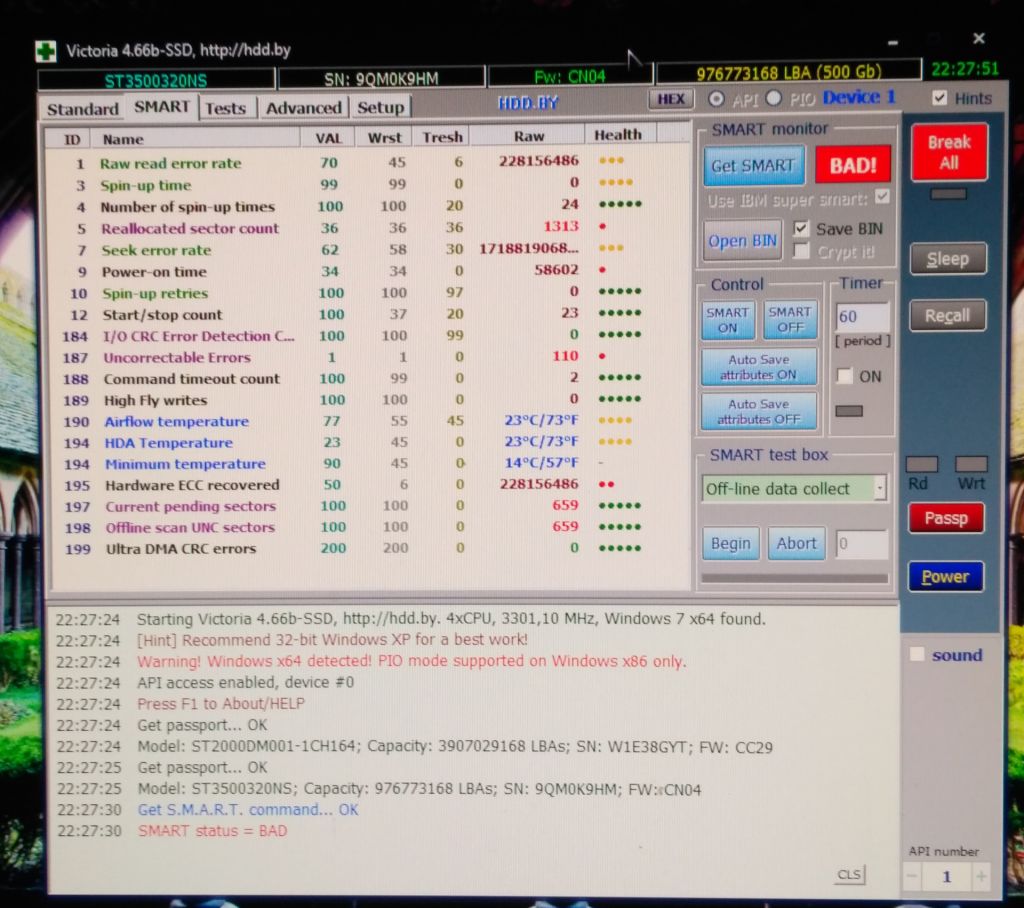Put the drive to Sleep
The height and width of the screenshot is (908, 1024).
(x=948, y=259)
